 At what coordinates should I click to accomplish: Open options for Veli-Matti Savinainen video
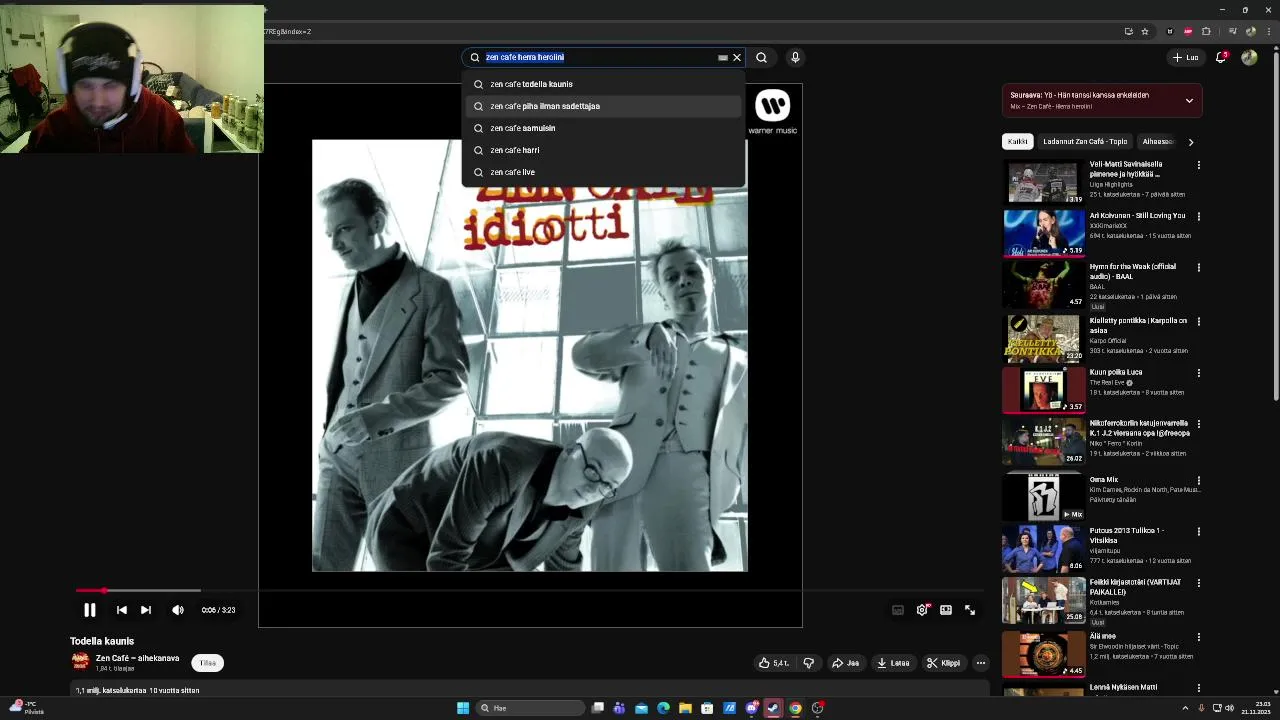tap(1198, 165)
